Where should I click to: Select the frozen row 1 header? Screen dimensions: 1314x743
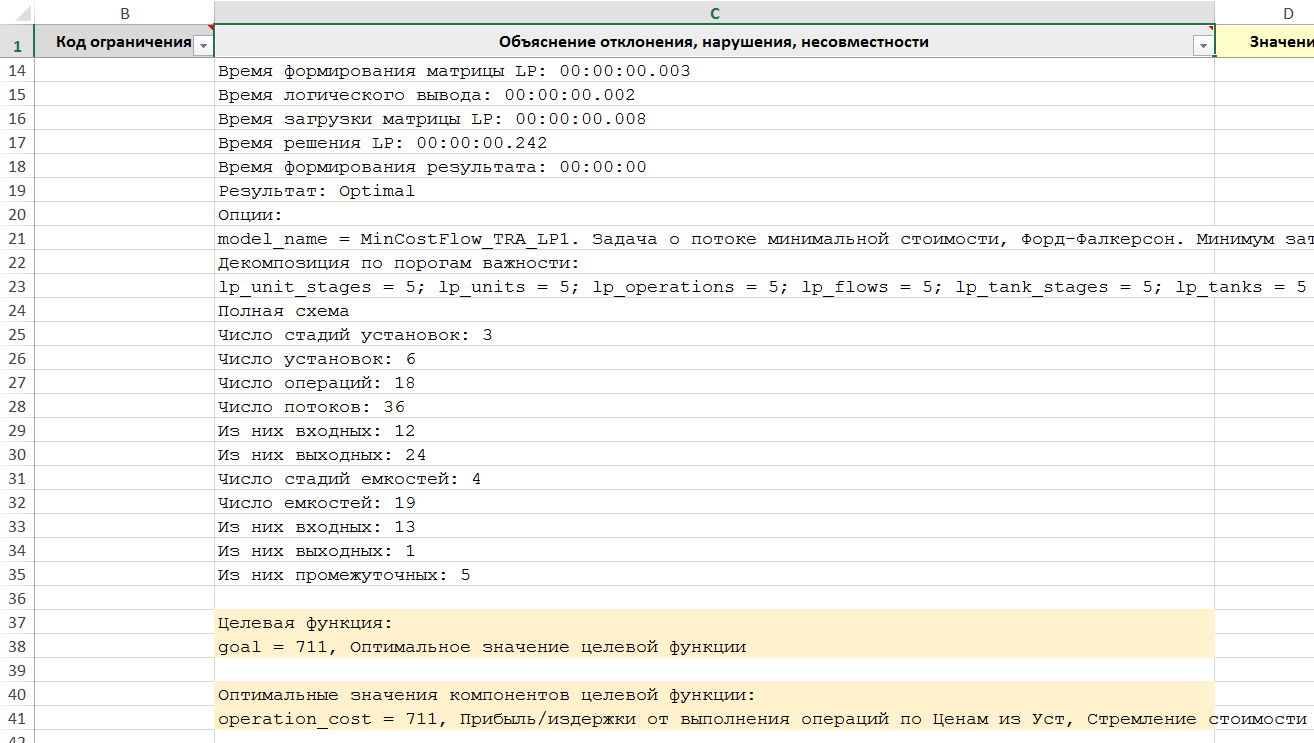(x=17, y=45)
